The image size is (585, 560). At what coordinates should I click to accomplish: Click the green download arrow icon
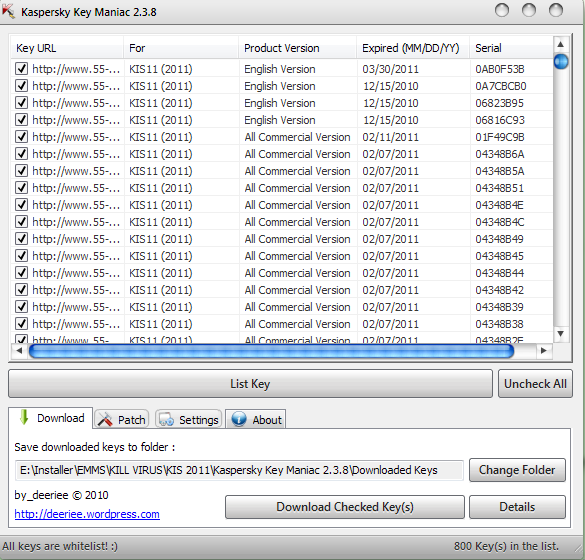(x=24, y=417)
